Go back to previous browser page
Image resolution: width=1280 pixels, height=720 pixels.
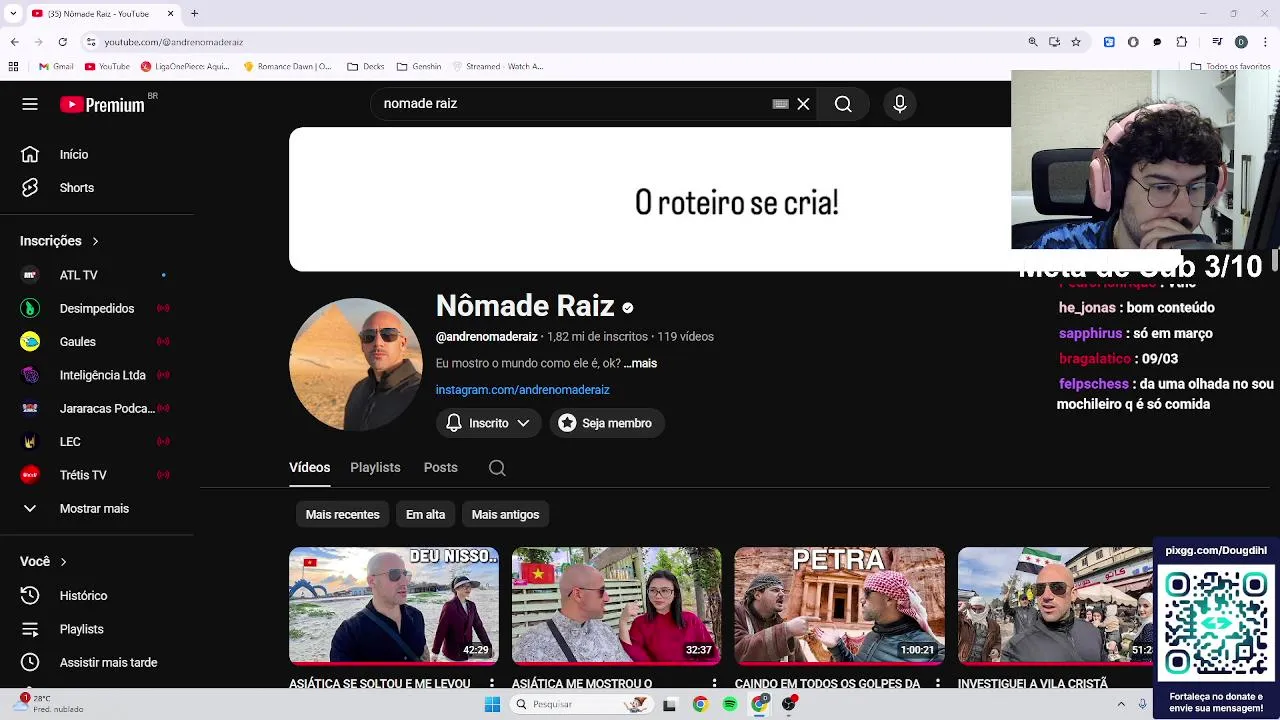[x=14, y=42]
